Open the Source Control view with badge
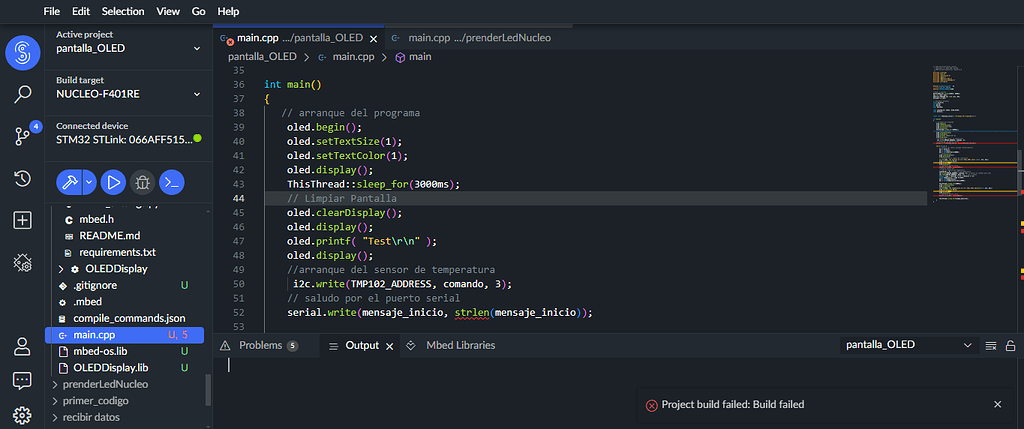Viewport: 1024px width, 429px height. coord(22,136)
